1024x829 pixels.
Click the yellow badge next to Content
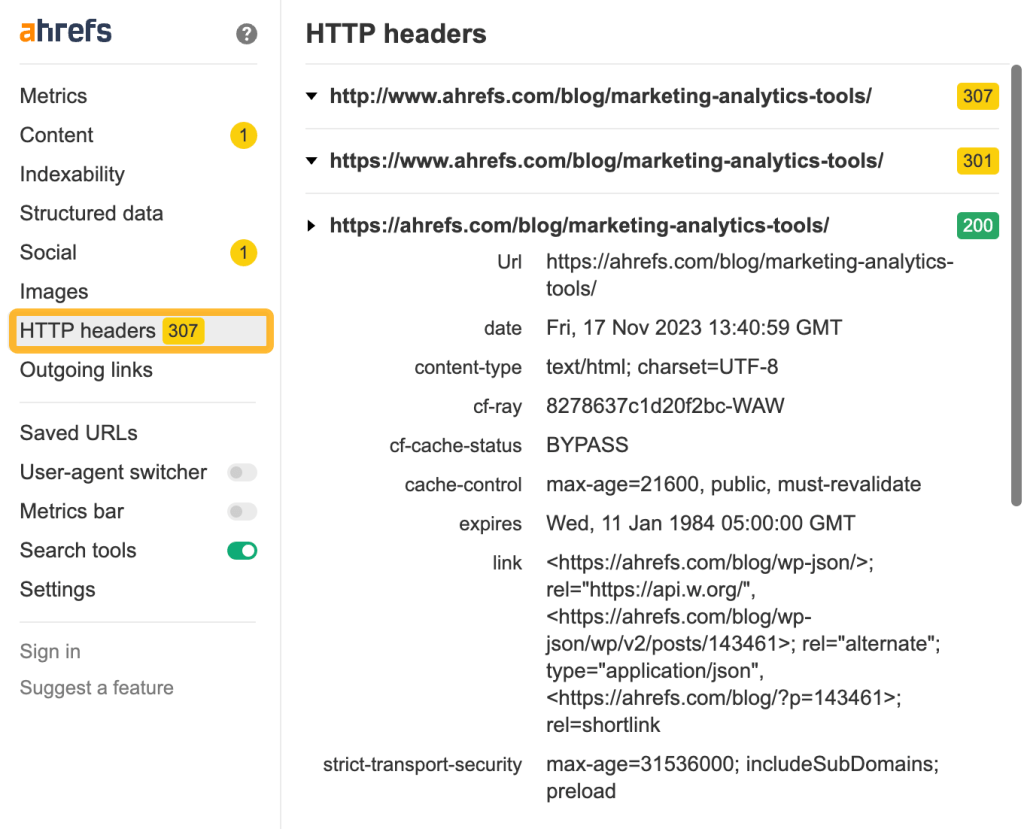(243, 135)
